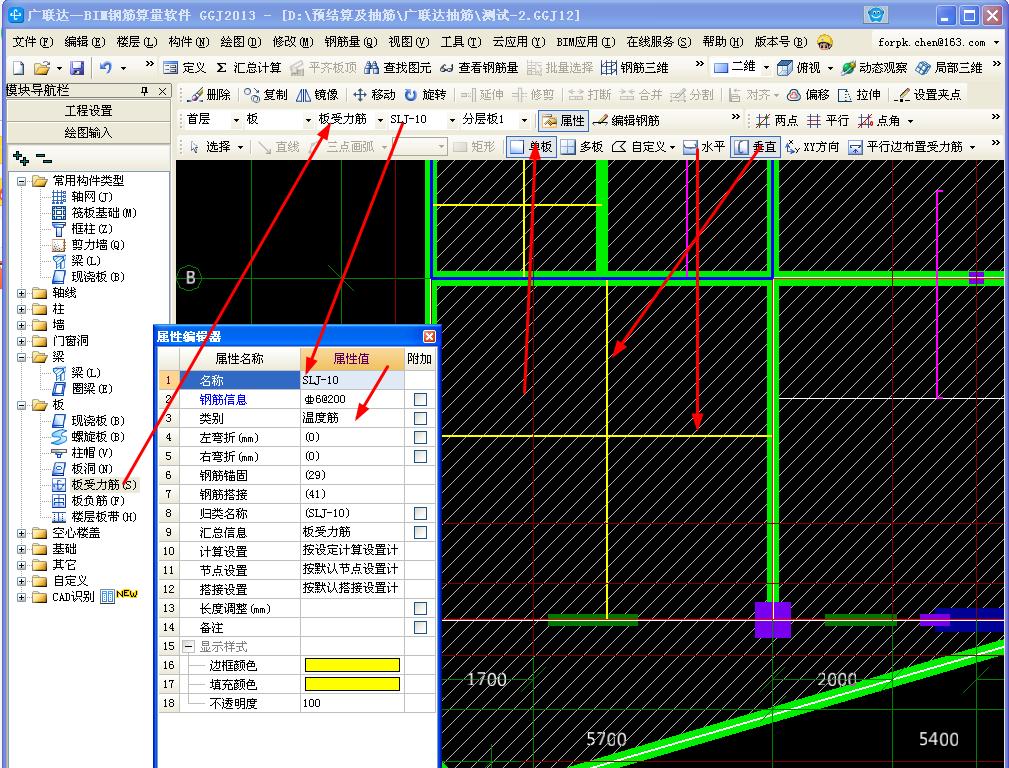Click 水平 horizontal placement tool
The image size is (1009, 768).
[x=704, y=147]
